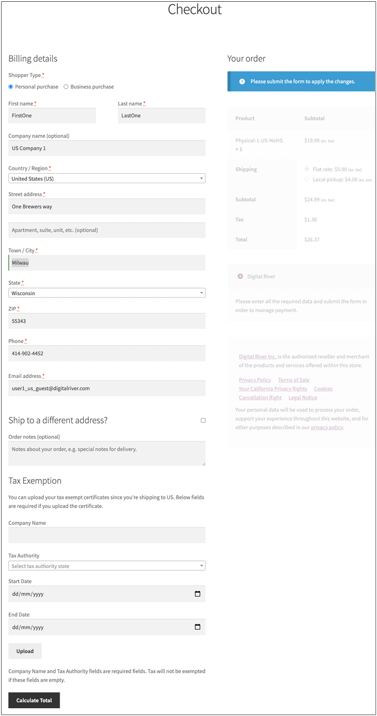Select the Personal purchase radio button

[11, 87]
